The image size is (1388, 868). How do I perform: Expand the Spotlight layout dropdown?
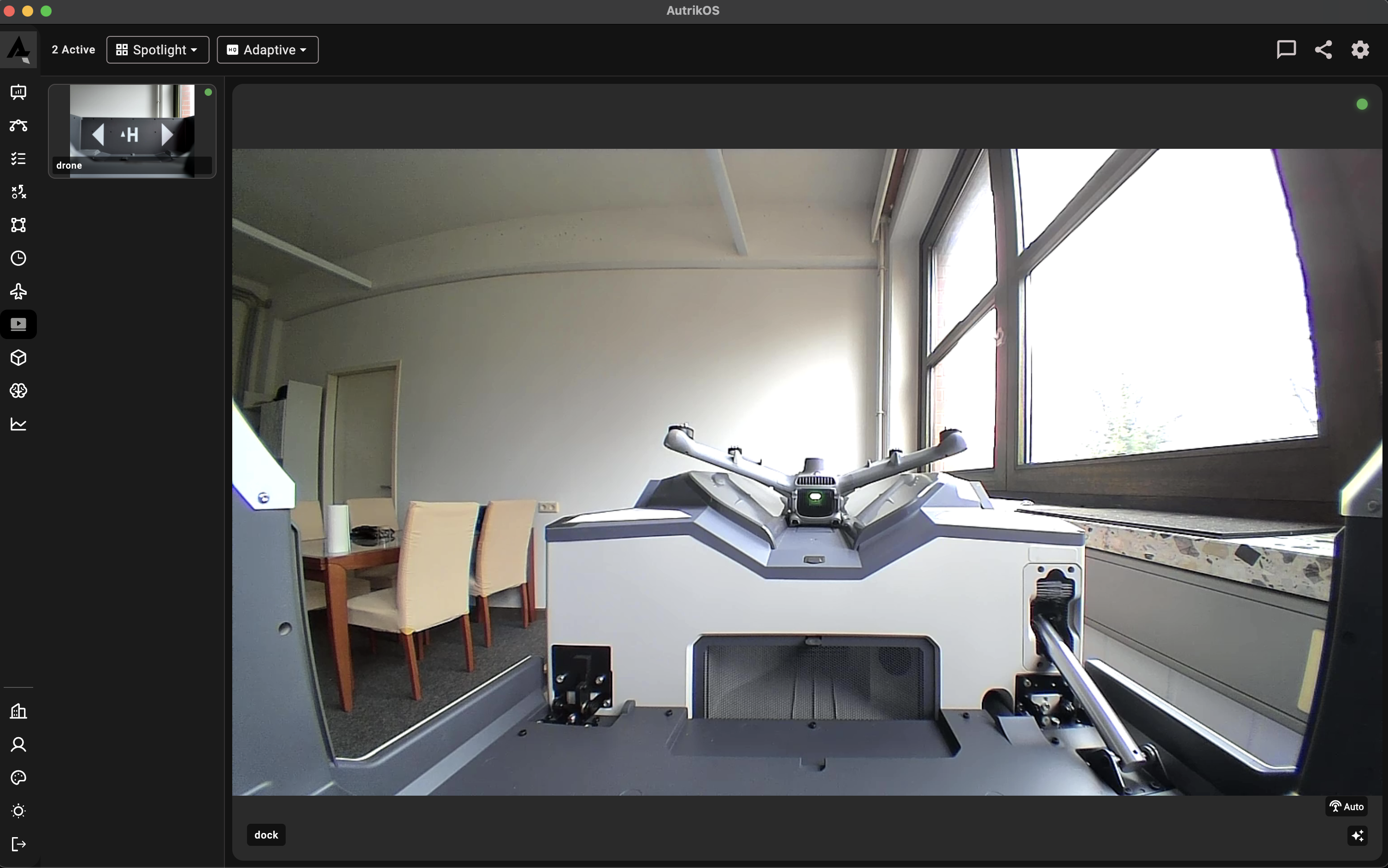157,50
